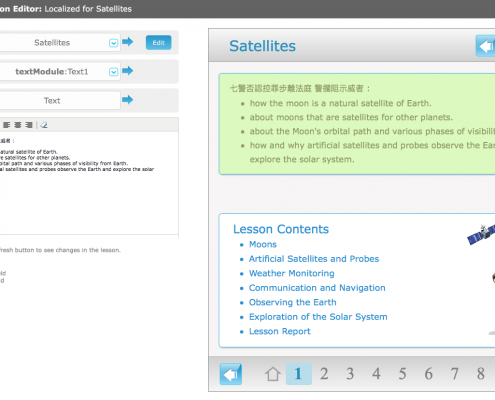Go to lesson page 2

tap(324, 374)
